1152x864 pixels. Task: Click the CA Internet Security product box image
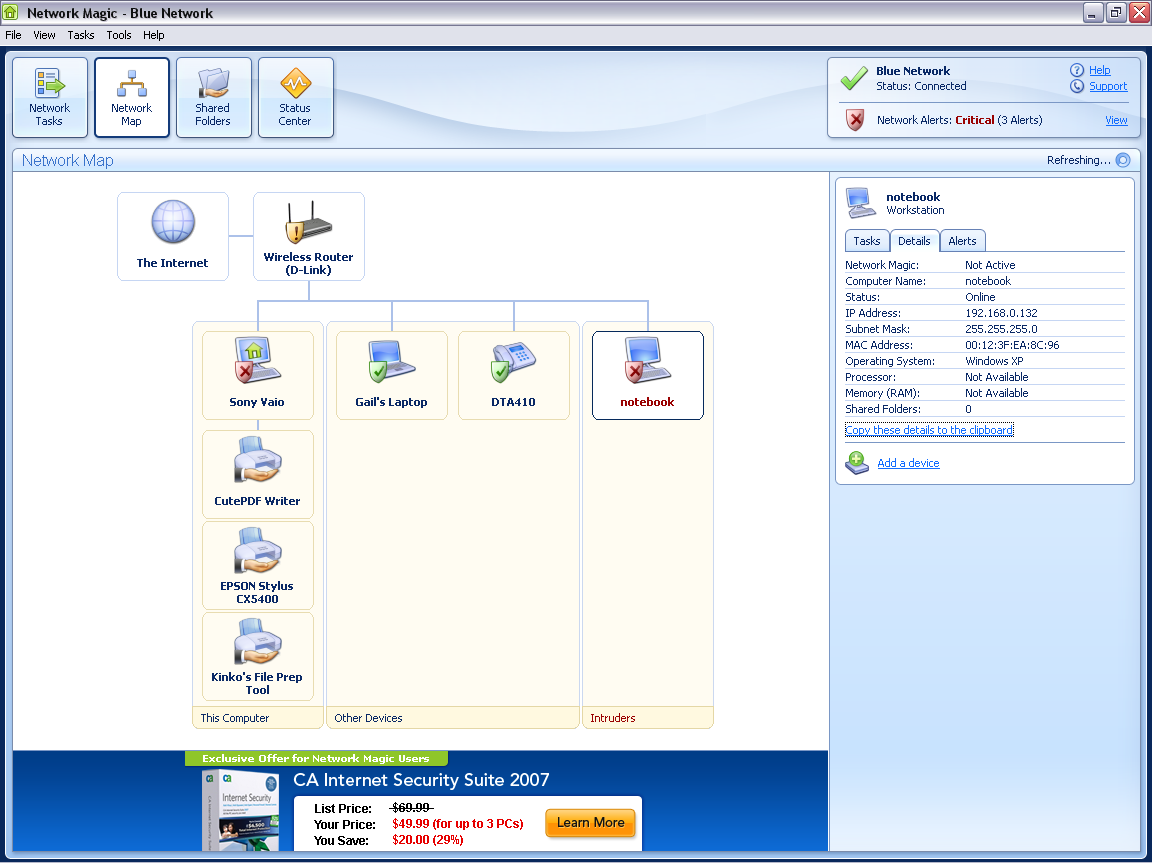(x=241, y=810)
